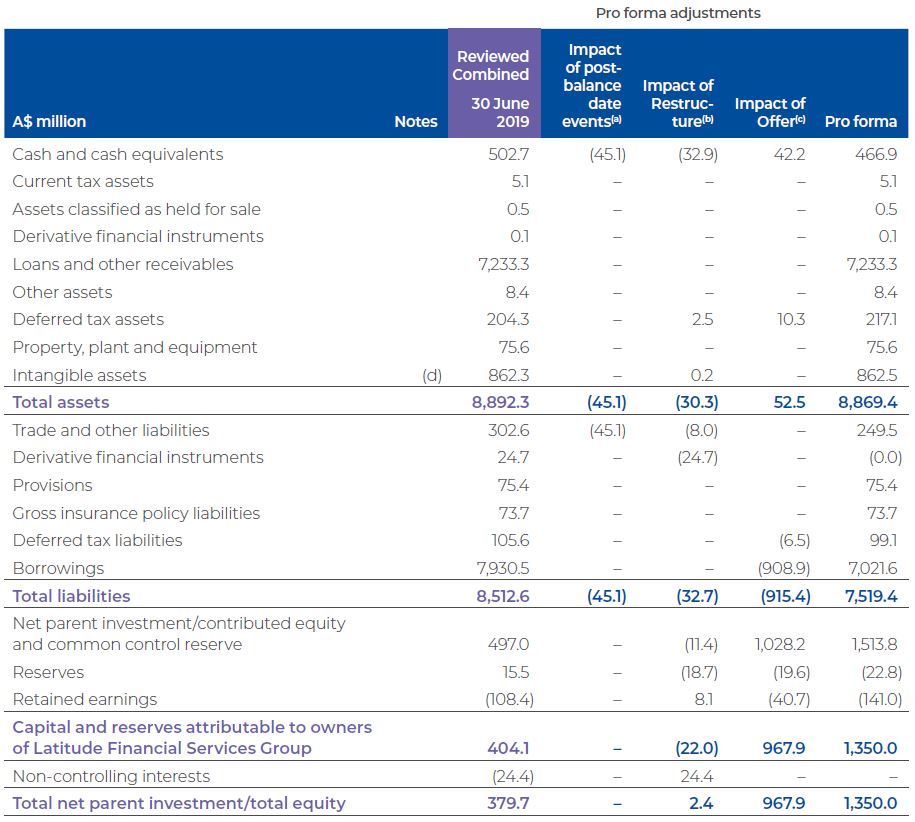Click the 'A$ million' header label
This screenshot has width=915, height=822.
click(x=49, y=121)
